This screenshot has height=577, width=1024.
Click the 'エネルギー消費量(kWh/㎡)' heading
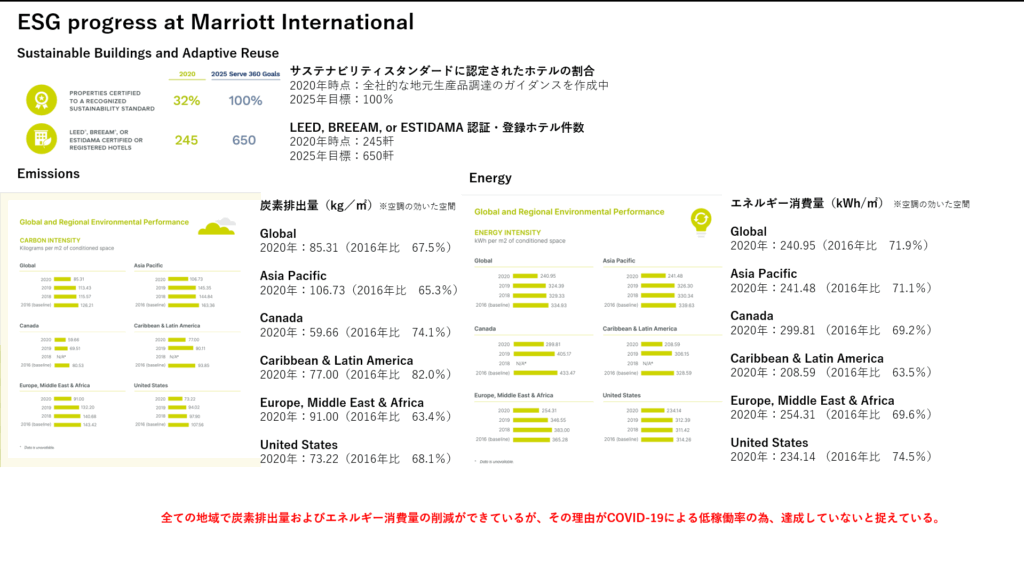[807, 203]
